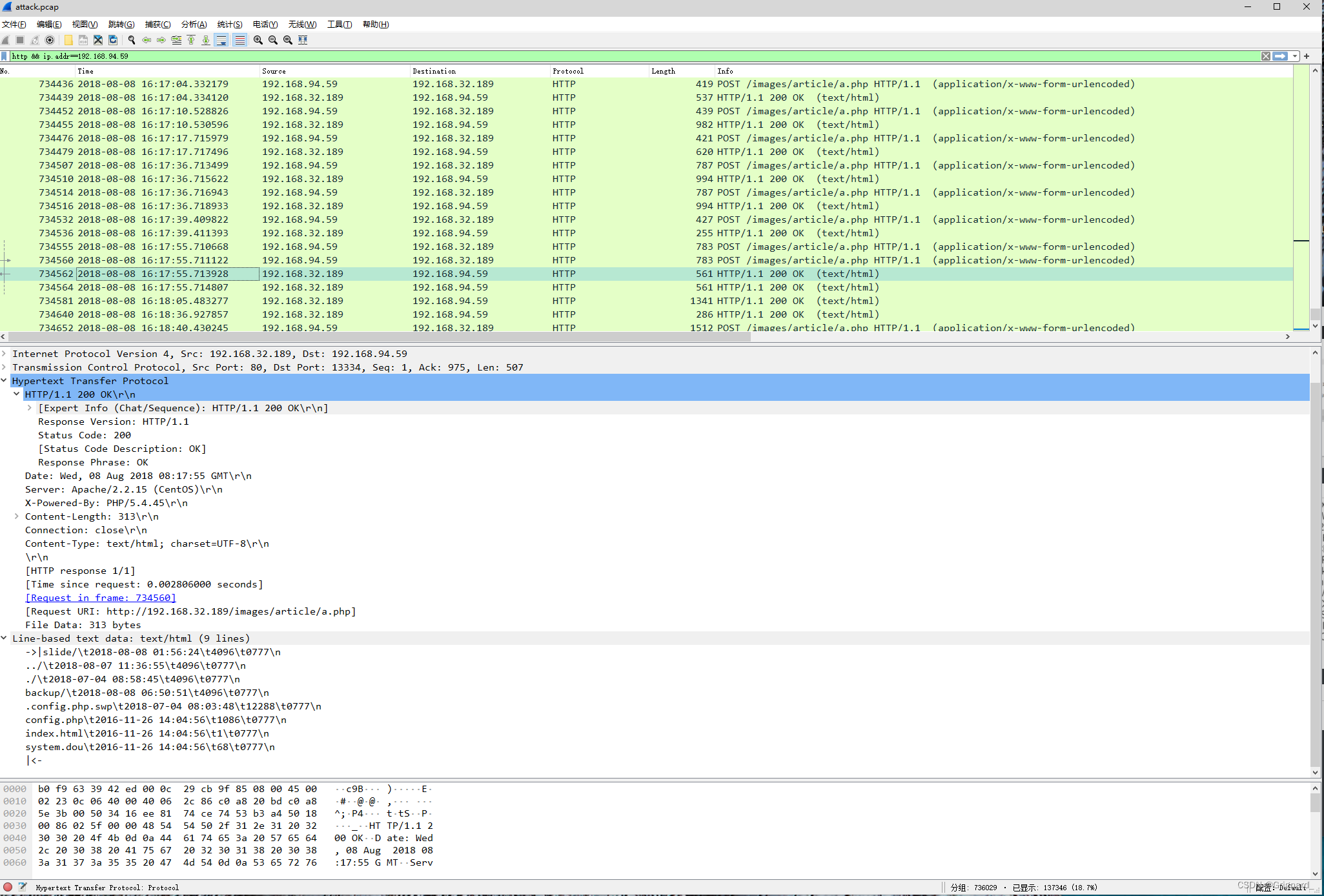The width and height of the screenshot is (1324, 896).
Task: Open the 捕获(C) menu
Action: point(158,25)
